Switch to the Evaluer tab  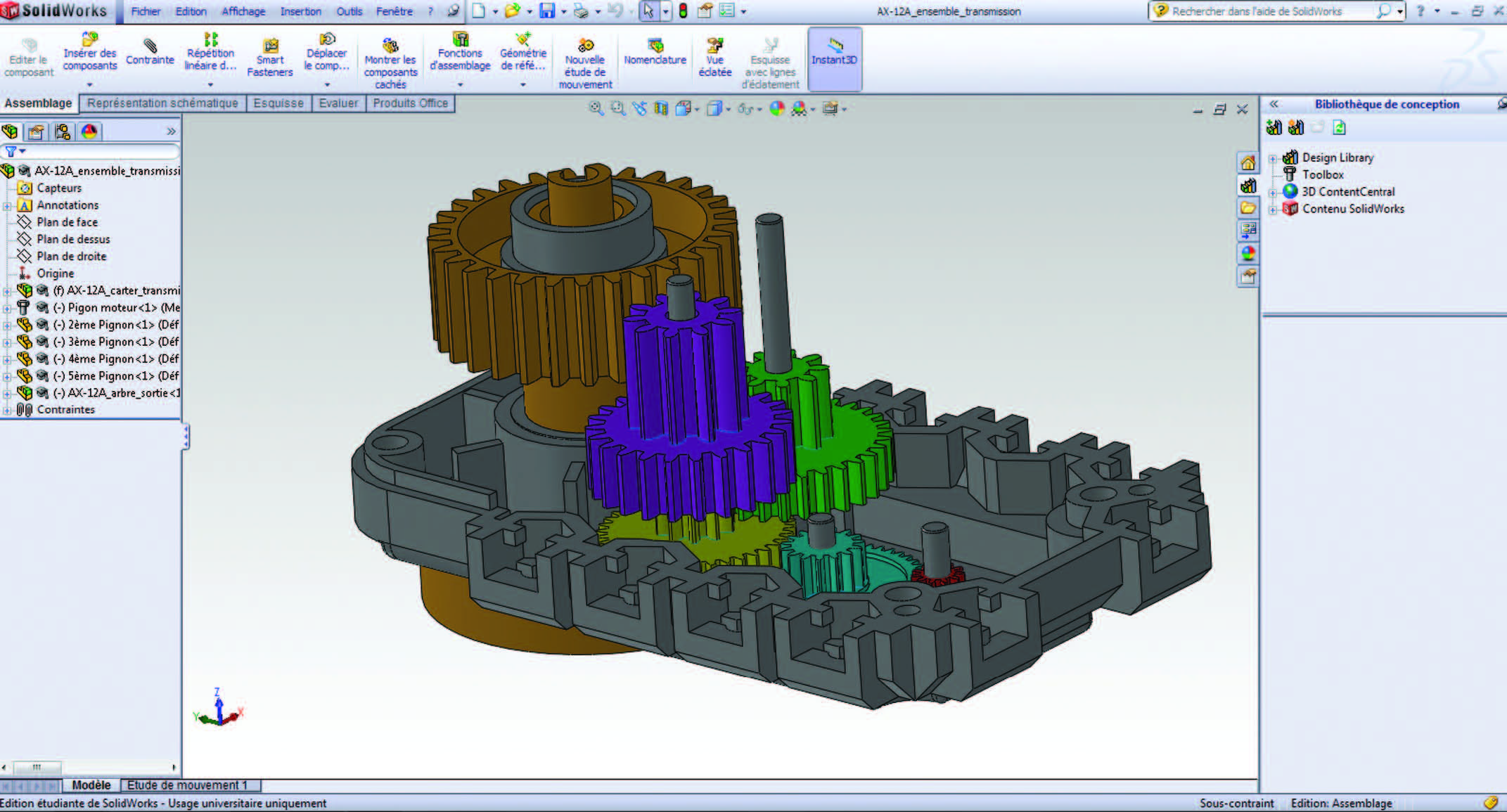pos(338,103)
